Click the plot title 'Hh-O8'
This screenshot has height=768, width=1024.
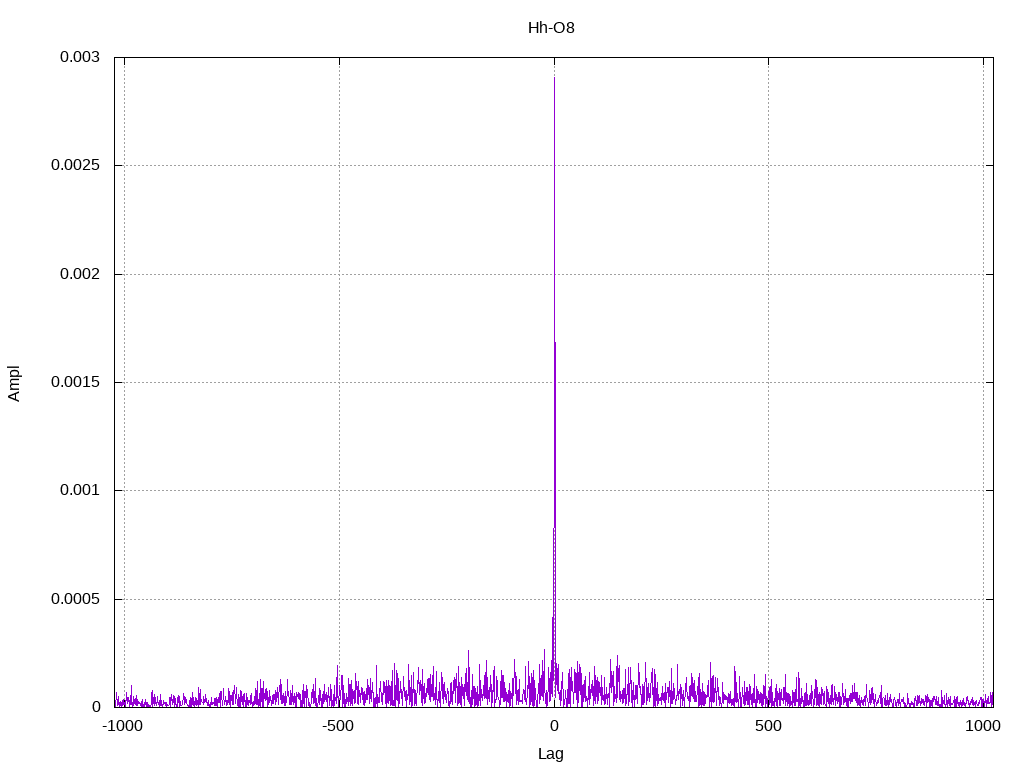click(x=551, y=28)
